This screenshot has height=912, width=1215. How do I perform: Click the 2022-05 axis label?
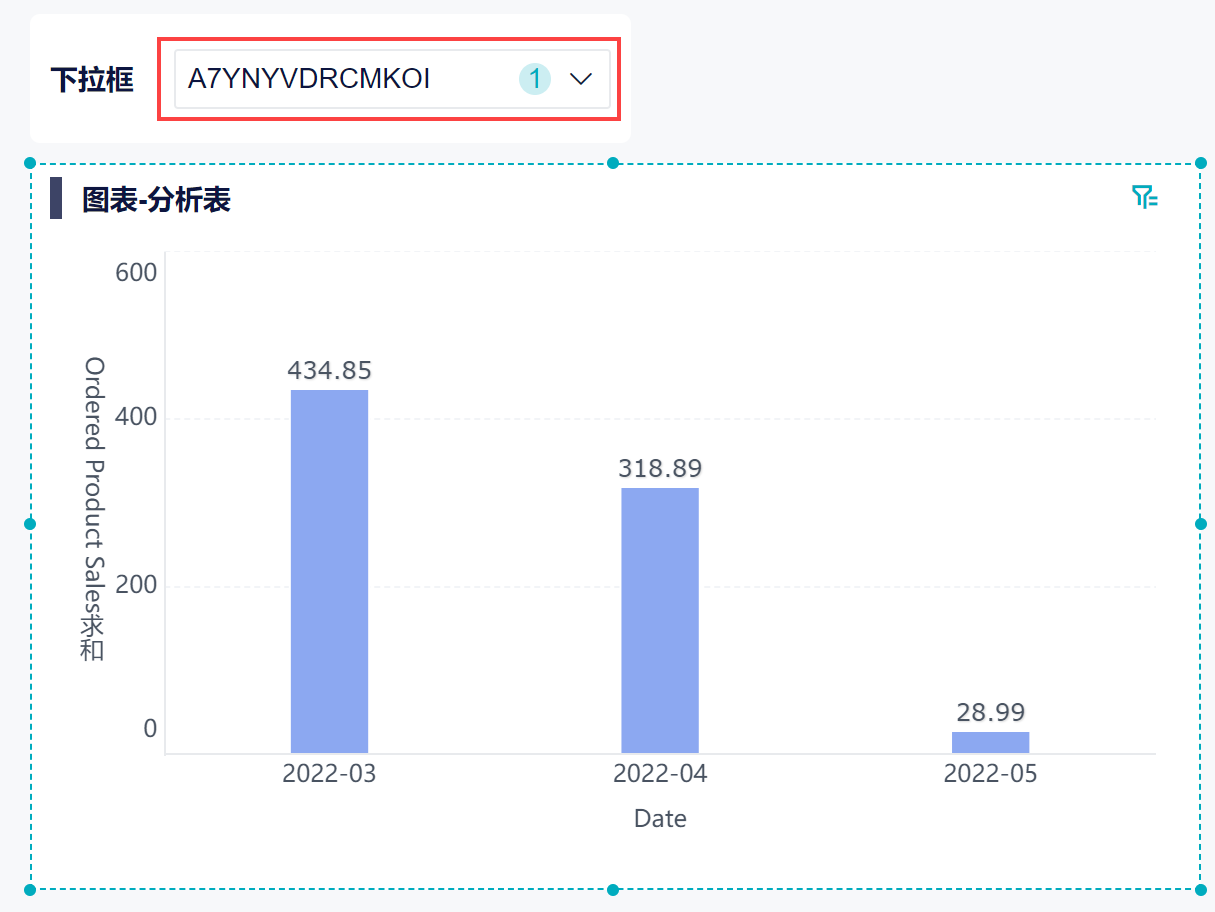pos(990,774)
